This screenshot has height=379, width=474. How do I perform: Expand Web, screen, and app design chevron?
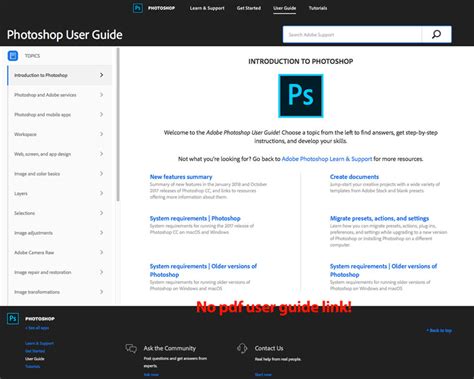tap(101, 154)
